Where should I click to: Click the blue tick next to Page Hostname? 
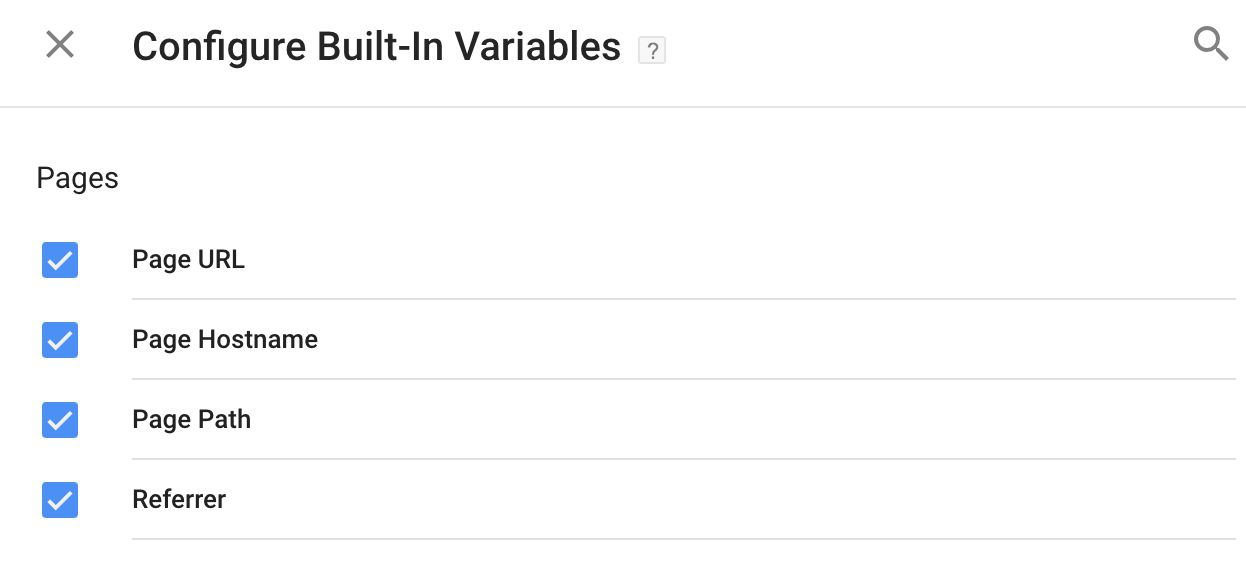(60, 340)
